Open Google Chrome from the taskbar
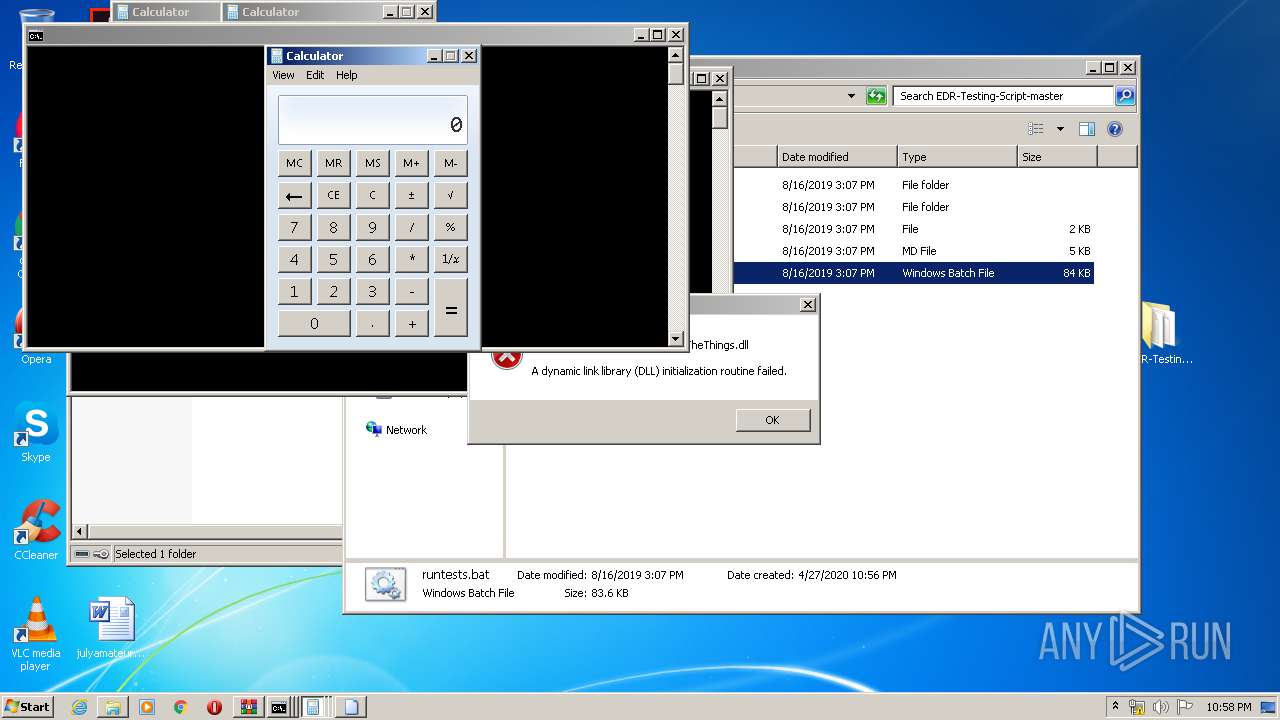The image size is (1280, 720). (181, 707)
